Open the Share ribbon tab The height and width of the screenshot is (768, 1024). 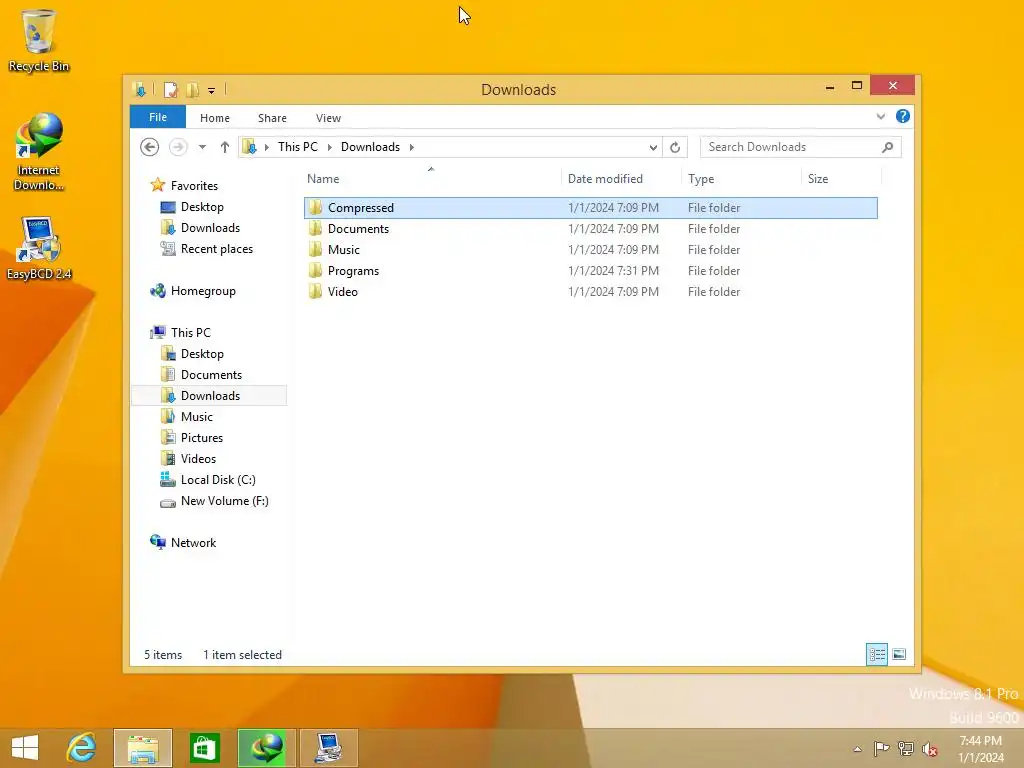tap(272, 118)
